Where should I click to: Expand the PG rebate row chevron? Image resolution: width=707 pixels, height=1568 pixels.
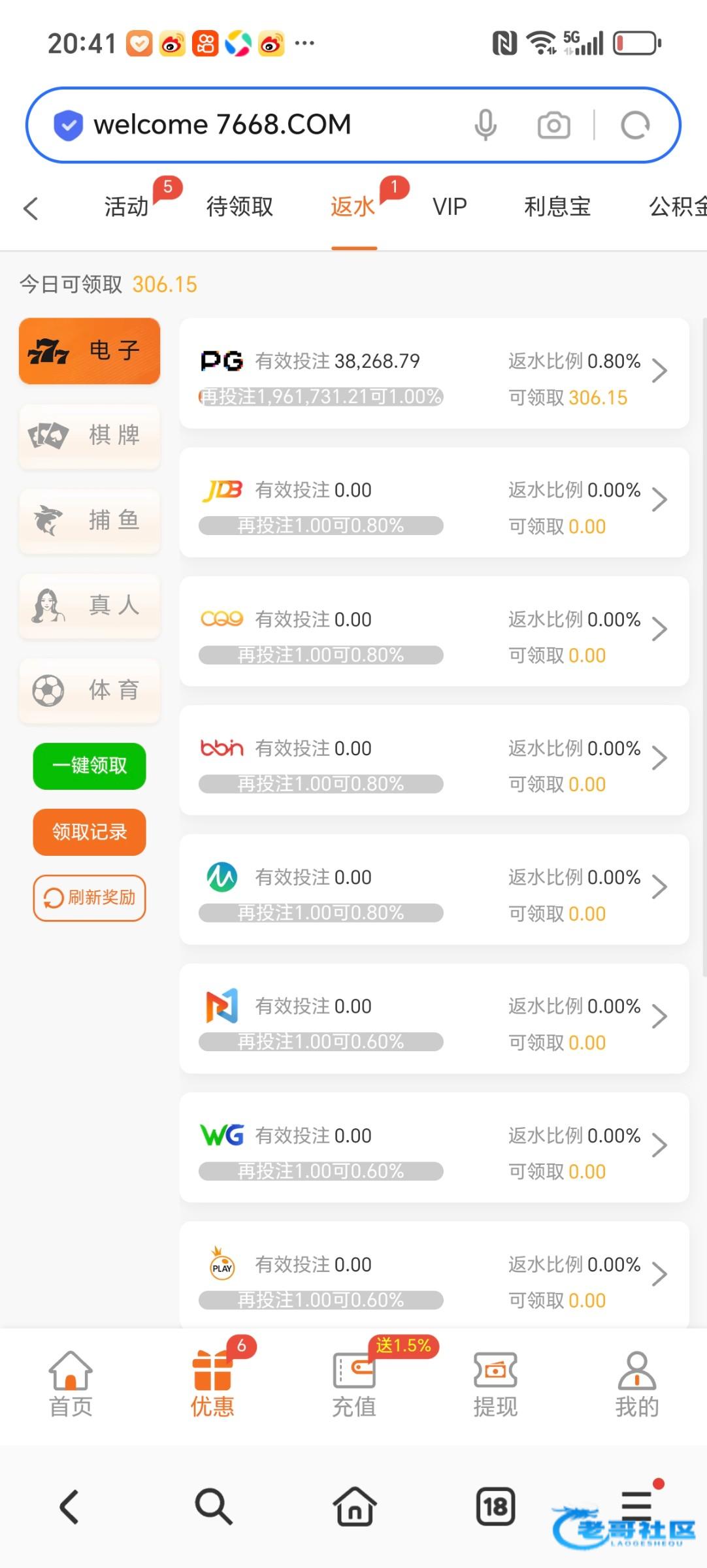(x=659, y=371)
